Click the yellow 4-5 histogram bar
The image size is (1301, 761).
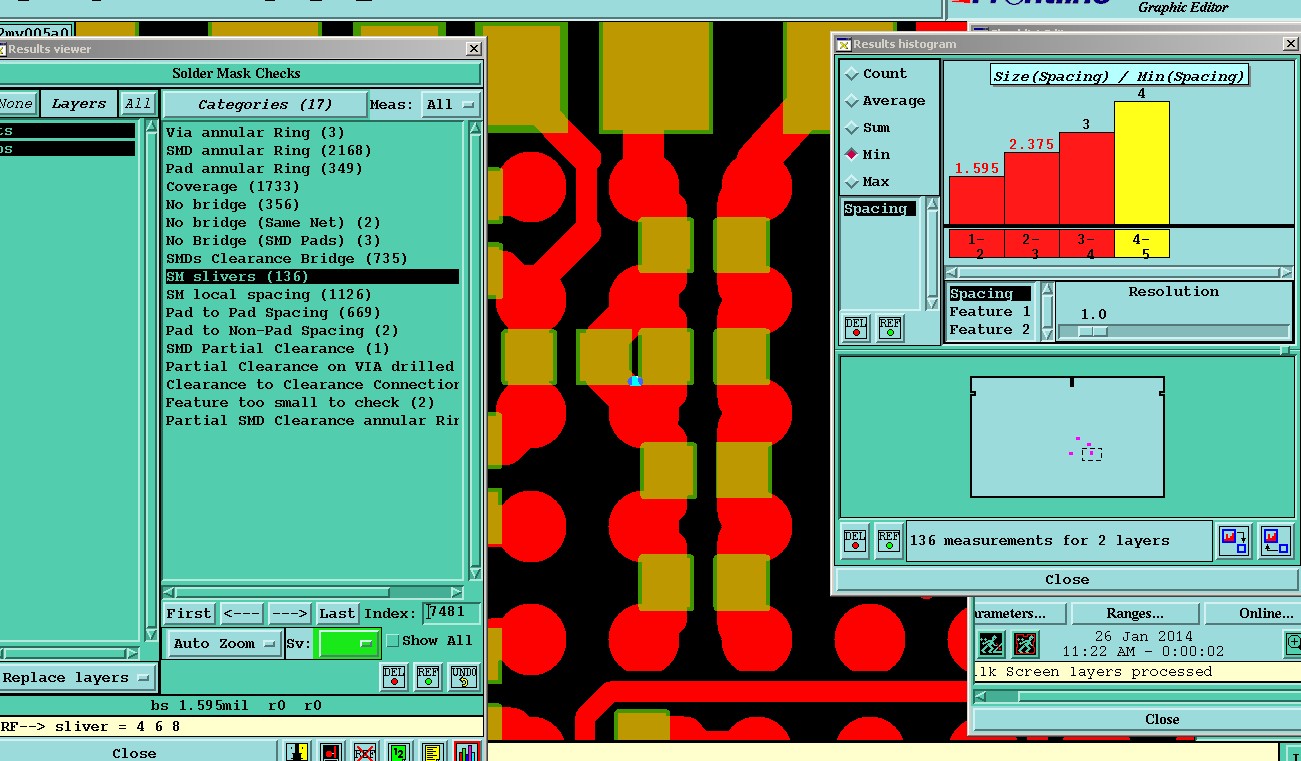[x=1141, y=163]
